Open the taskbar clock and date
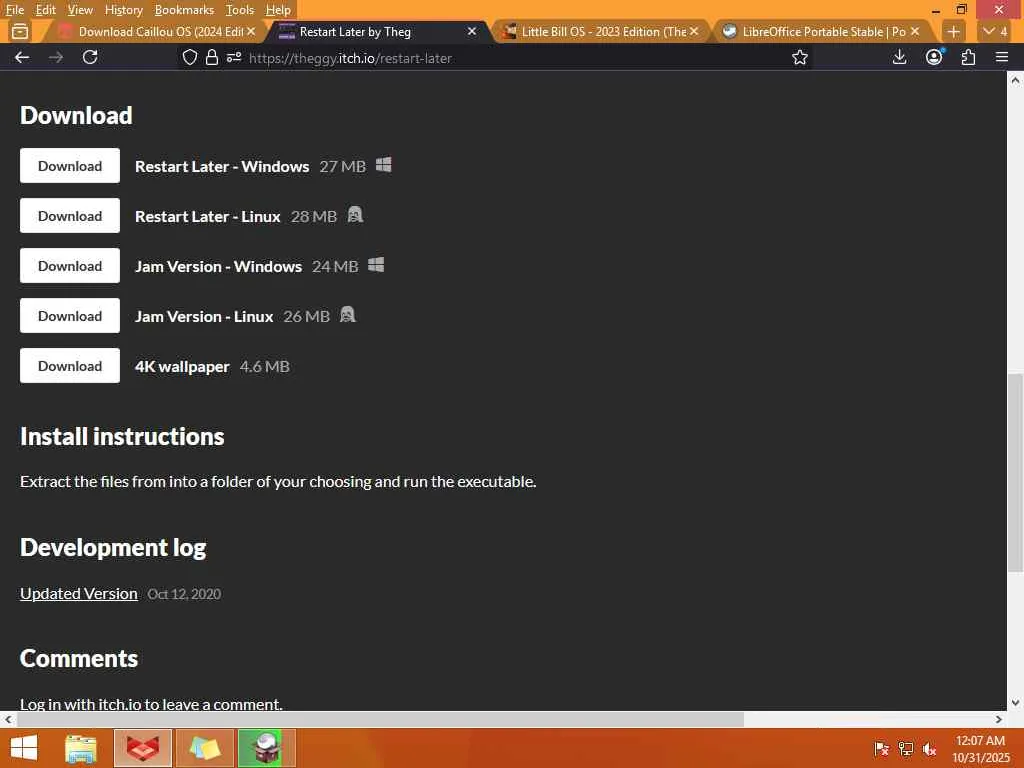This screenshot has height=768, width=1024. tap(980, 749)
